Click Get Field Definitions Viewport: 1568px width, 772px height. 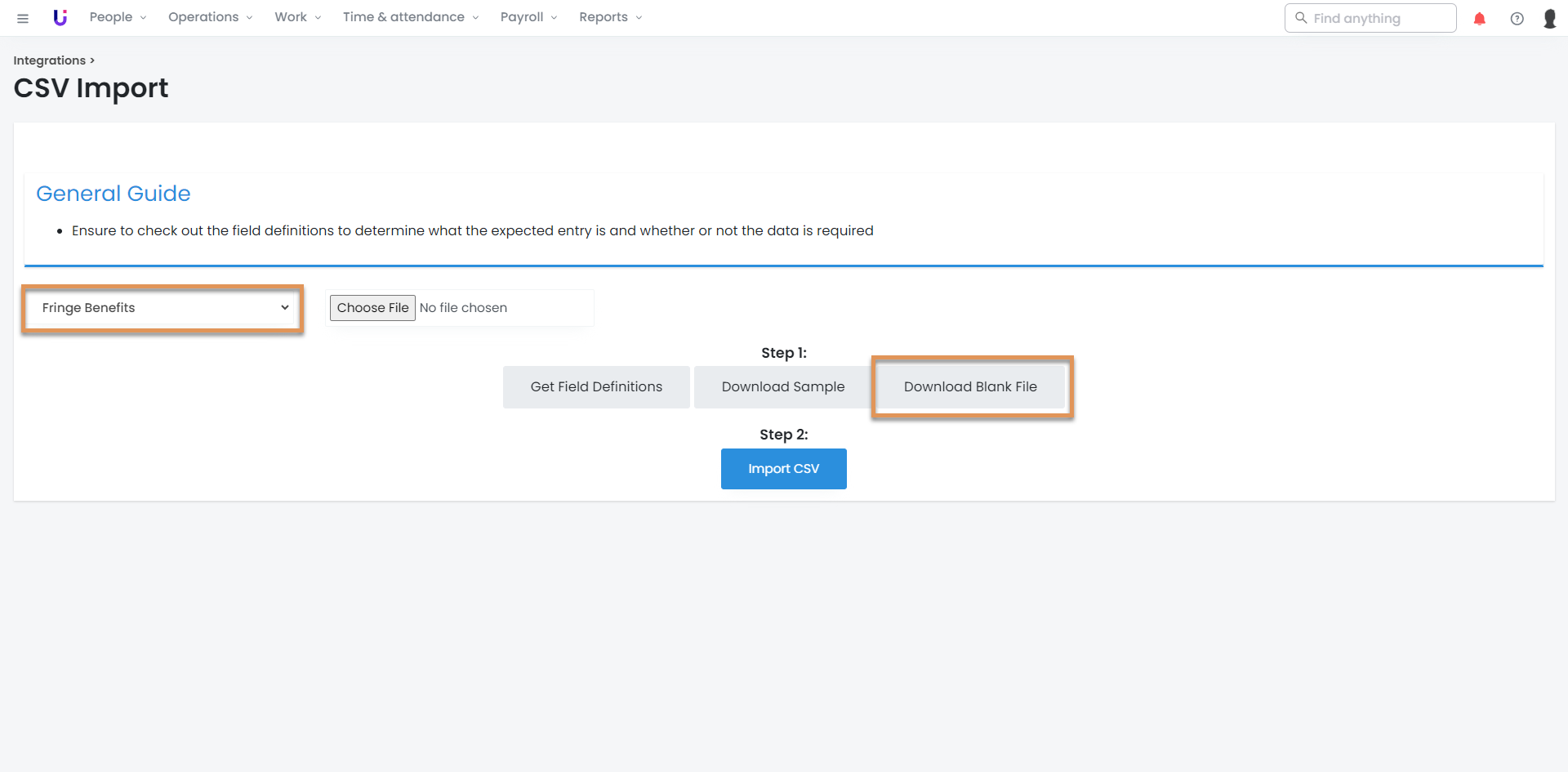pos(596,387)
